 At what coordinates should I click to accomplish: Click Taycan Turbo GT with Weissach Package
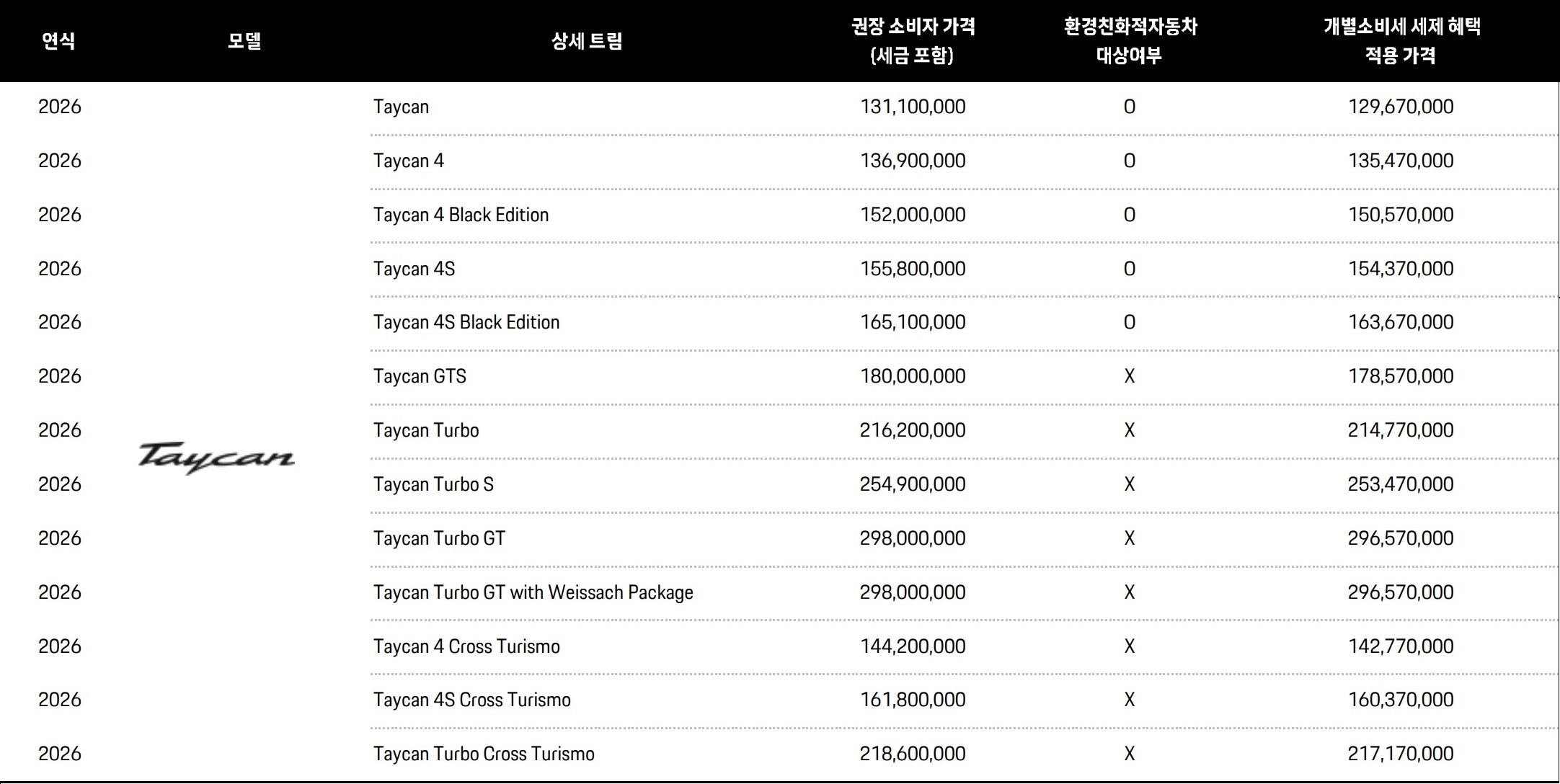(533, 592)
